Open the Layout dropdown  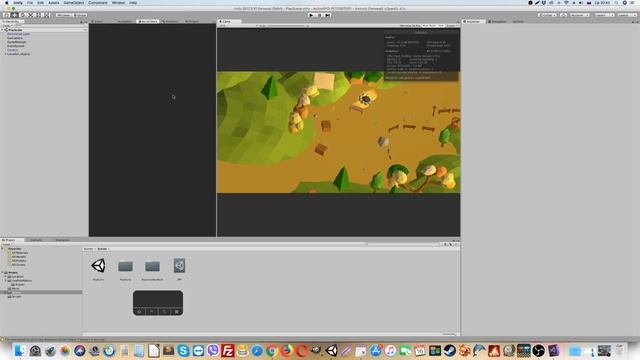(626, 15)
